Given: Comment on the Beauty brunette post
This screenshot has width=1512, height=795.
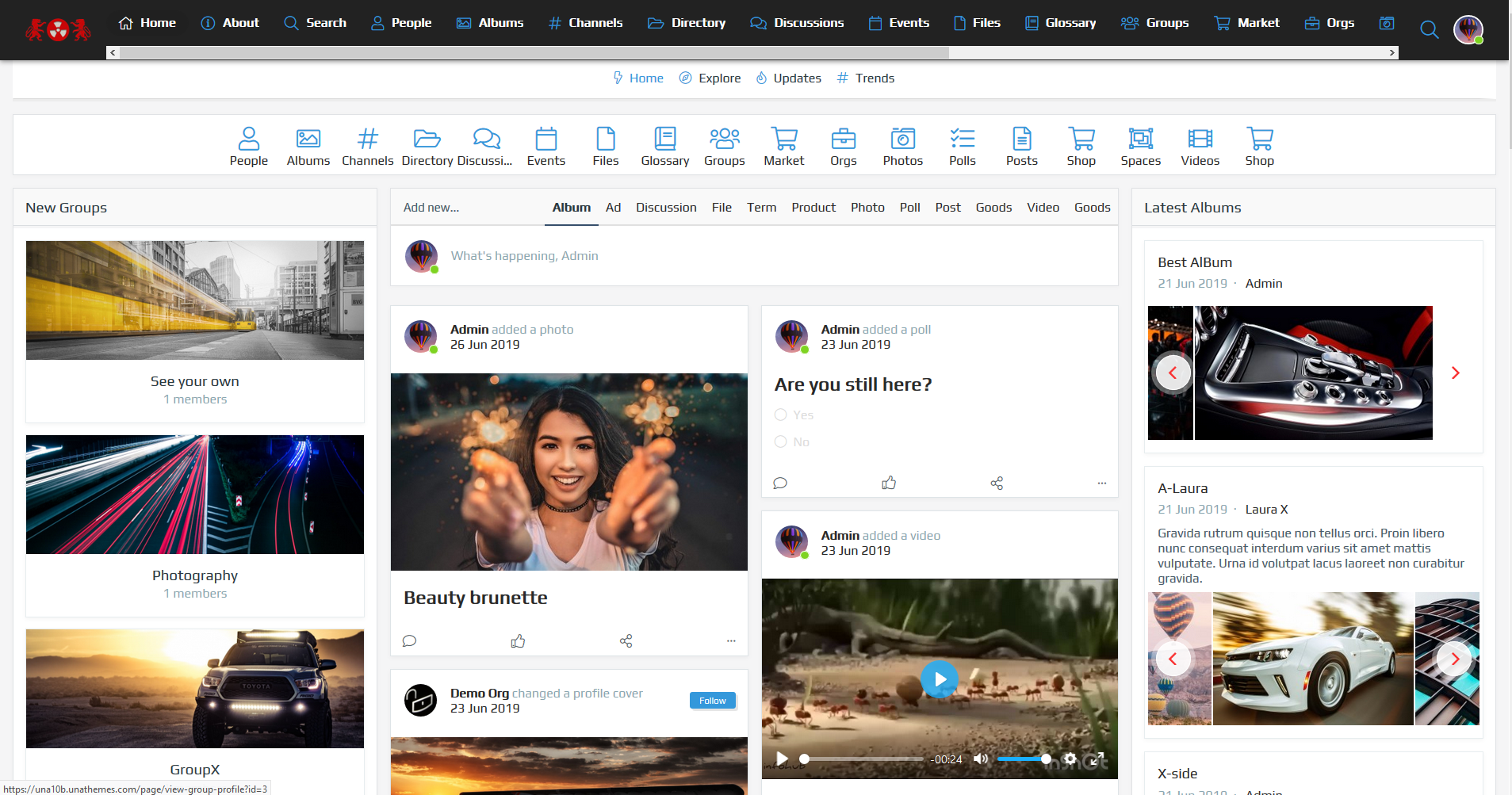Looking at the screenshot, I should point(409,641).
